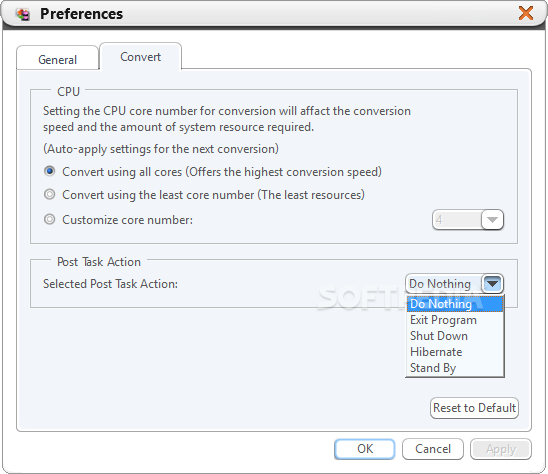Confirm settings with the OK button
The image size is (548, 474).
[x=365, y=449]
